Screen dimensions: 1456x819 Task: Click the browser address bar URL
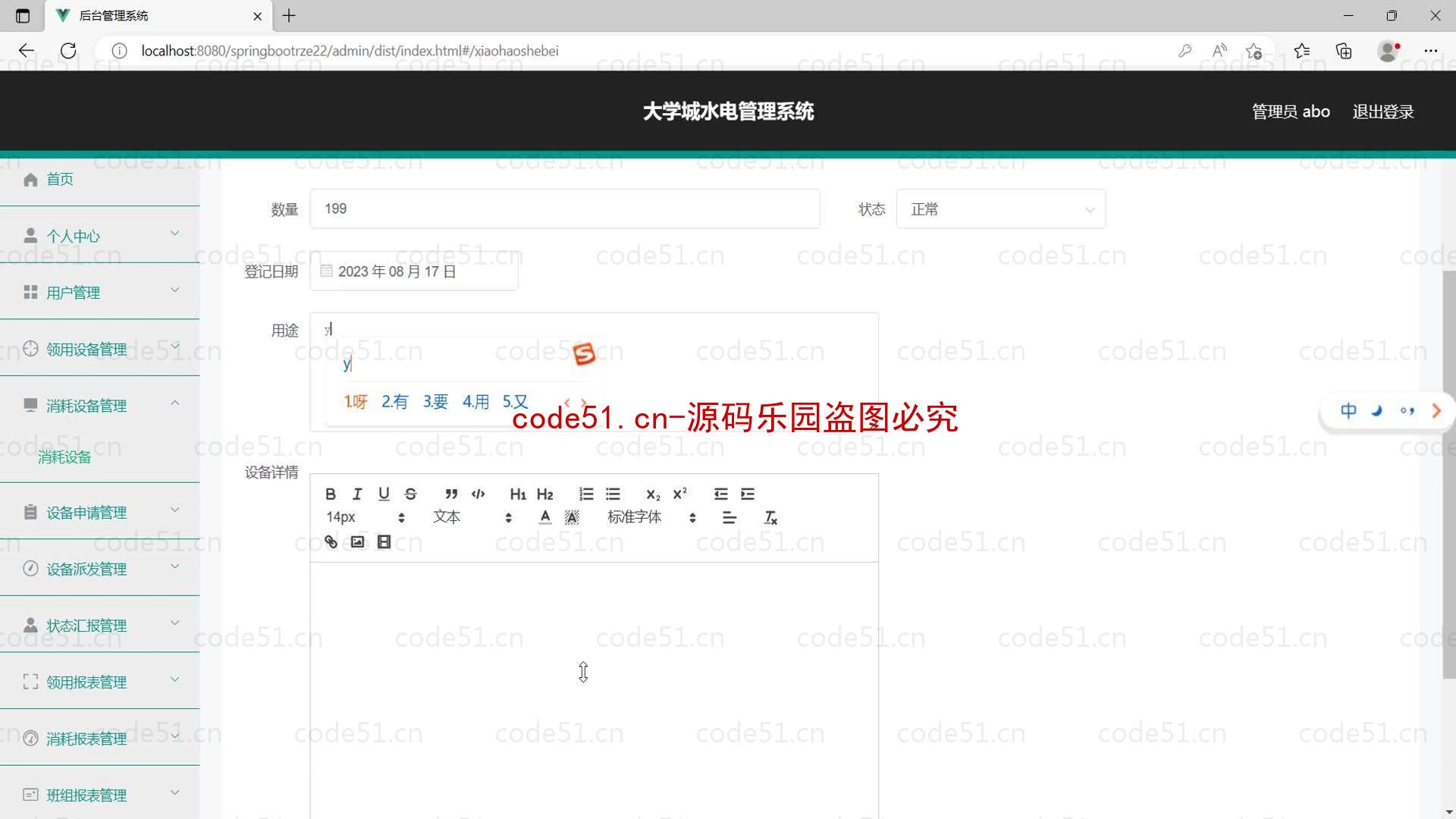coord(350,51)
